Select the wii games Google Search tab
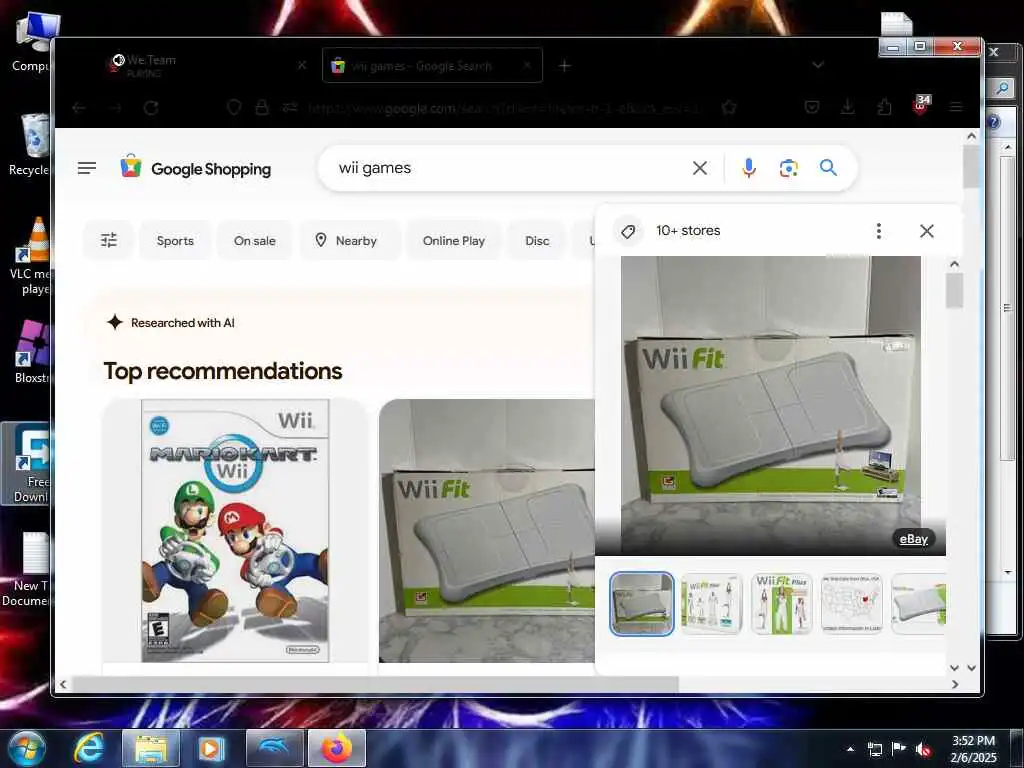The width and height of the screenshot is (1024, 768). pyautogui.click(x=432, y=65)
